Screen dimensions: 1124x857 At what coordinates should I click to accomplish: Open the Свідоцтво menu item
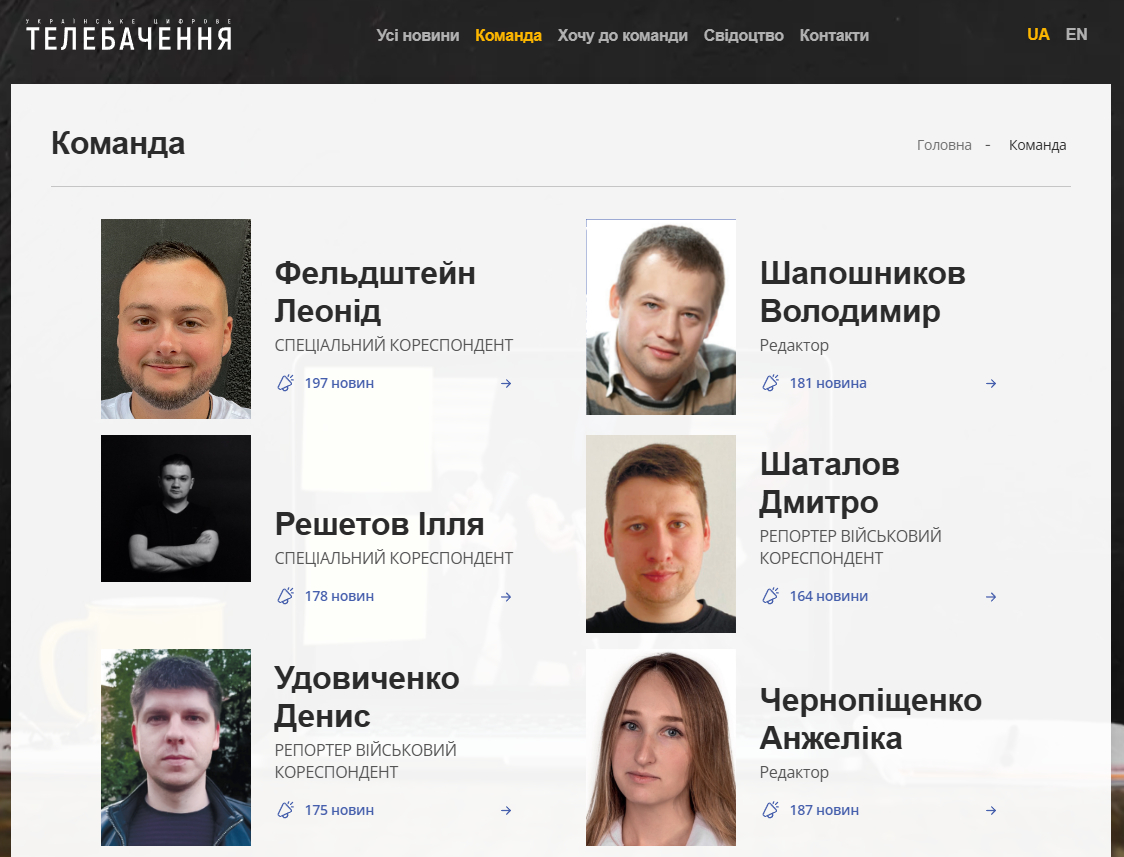click(743, 35)
